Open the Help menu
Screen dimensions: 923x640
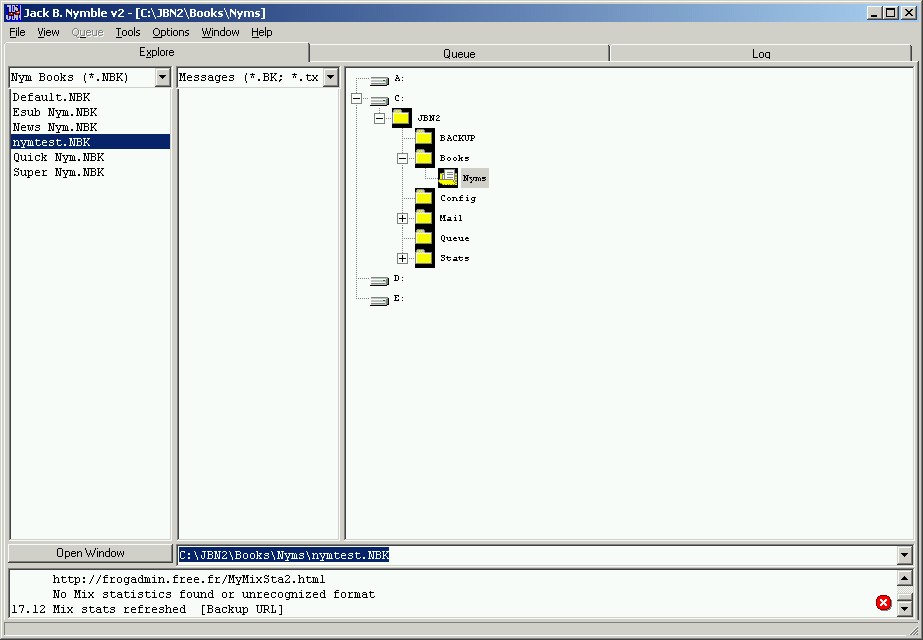coord(261,32)
